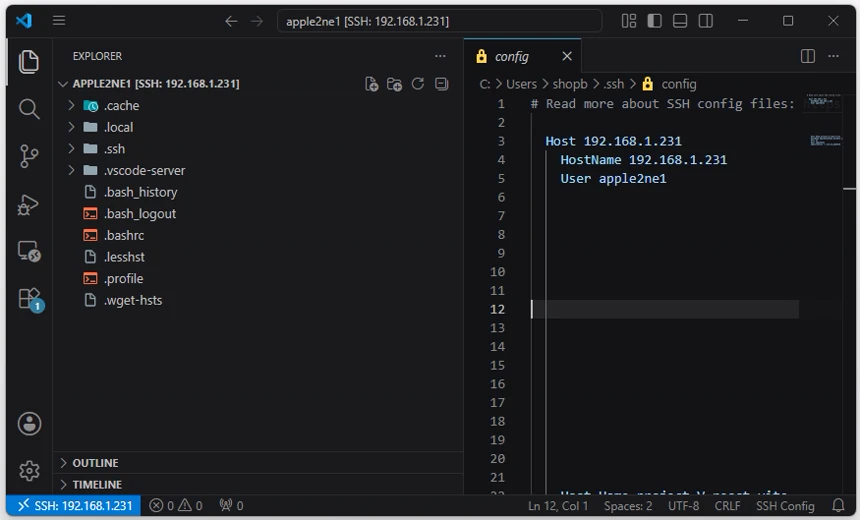Open Explorer views and more actions menu
This screenshot has height=520, width=860.
440,56
